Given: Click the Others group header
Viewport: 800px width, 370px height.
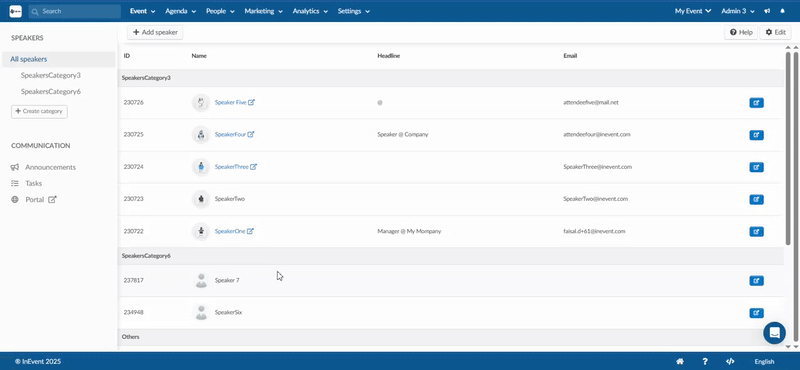Looking at the screenshot, I should click(x=451, y=337).
